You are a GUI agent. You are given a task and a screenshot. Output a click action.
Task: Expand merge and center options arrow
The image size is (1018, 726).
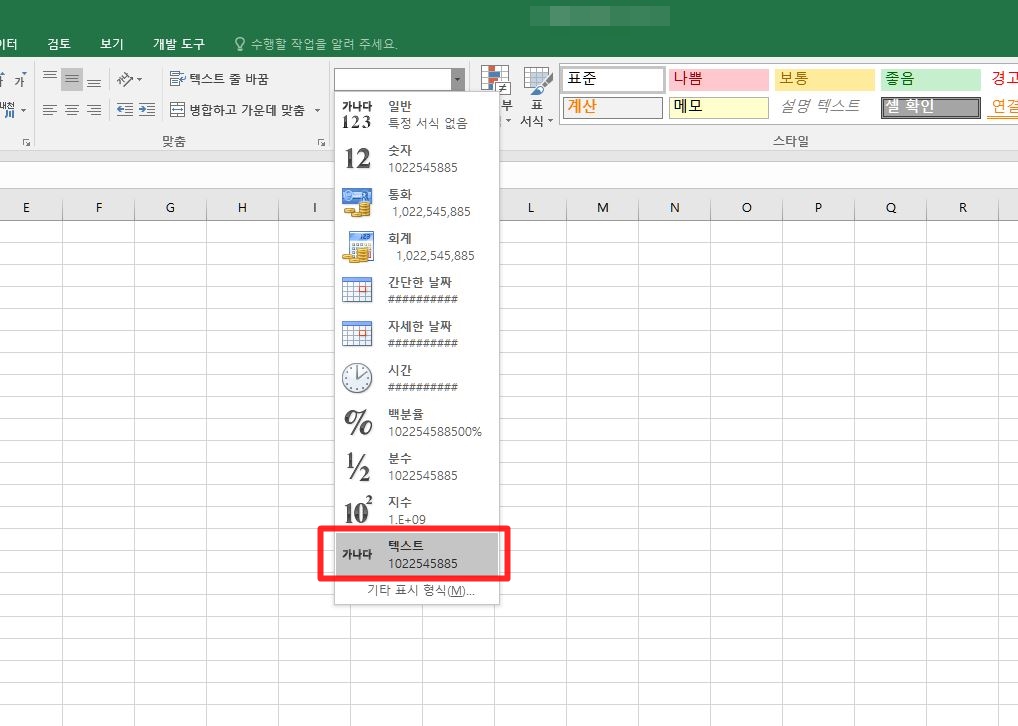[317, 110]
